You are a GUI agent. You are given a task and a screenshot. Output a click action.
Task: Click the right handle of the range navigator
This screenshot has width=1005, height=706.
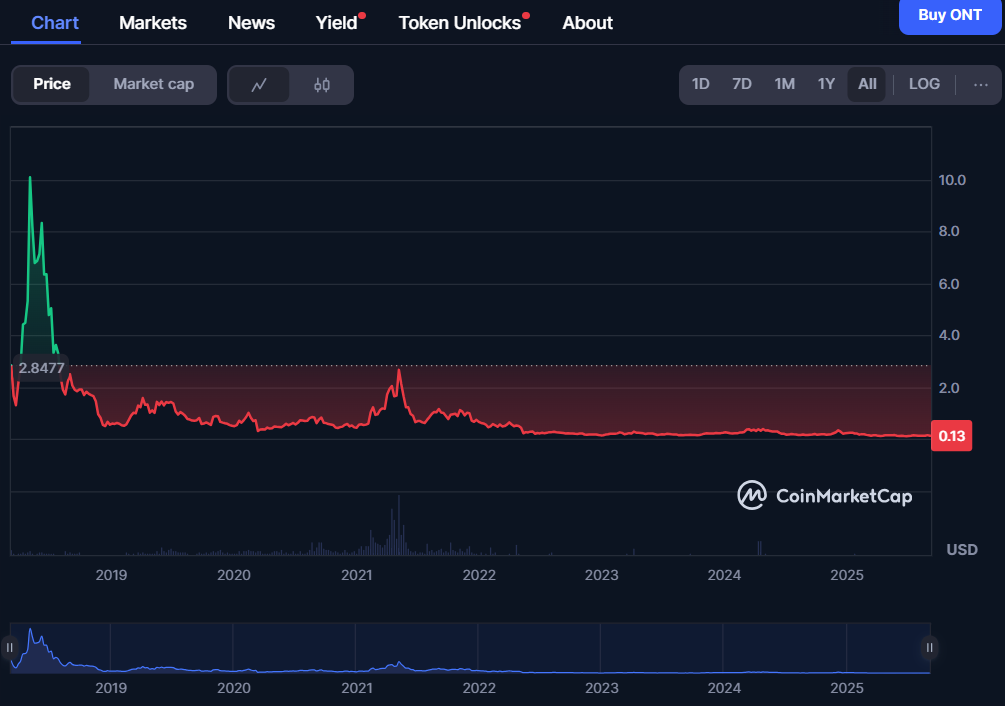pos(929,648)
